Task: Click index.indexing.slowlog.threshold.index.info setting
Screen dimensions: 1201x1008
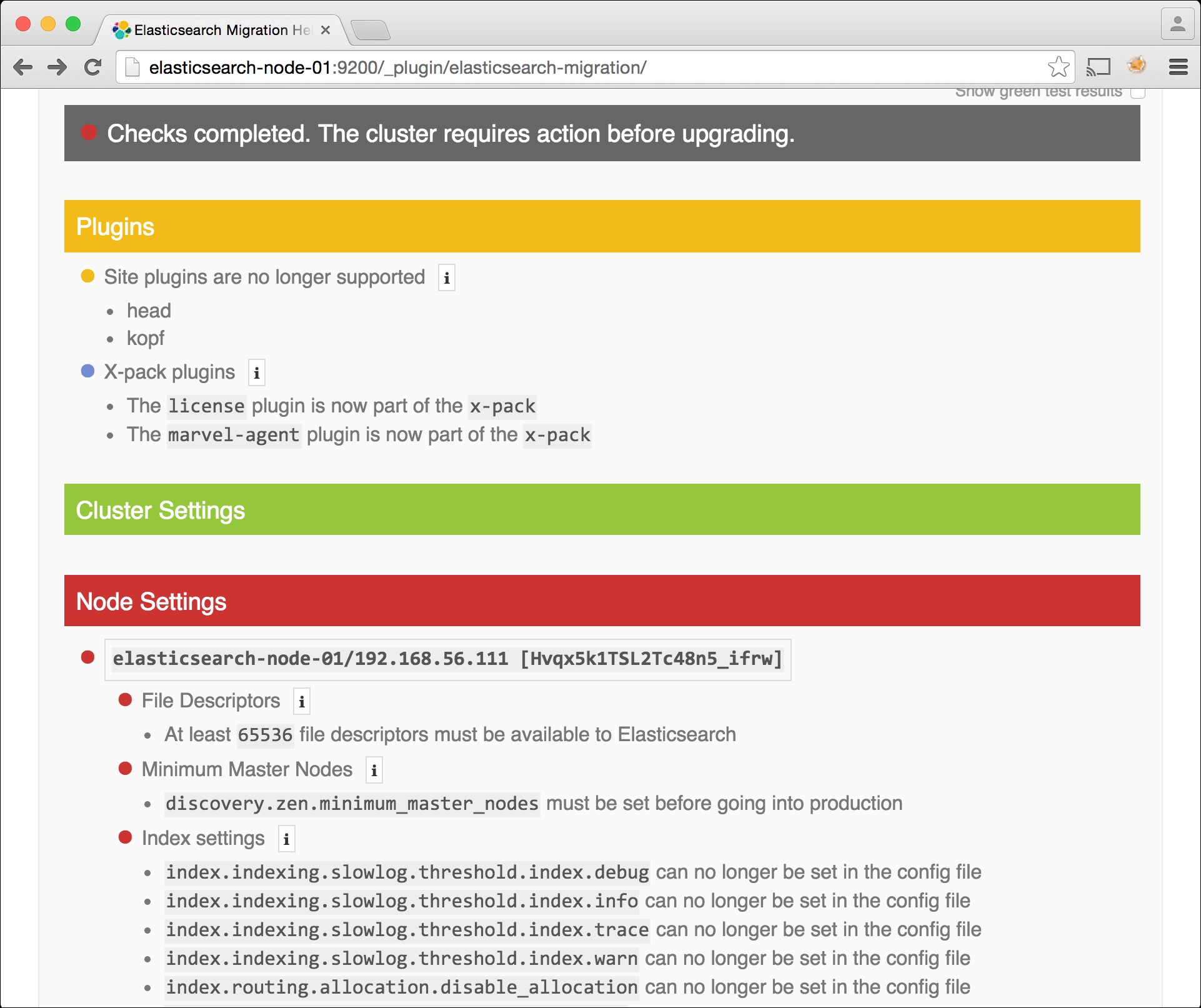Action: tap(402, 901)
